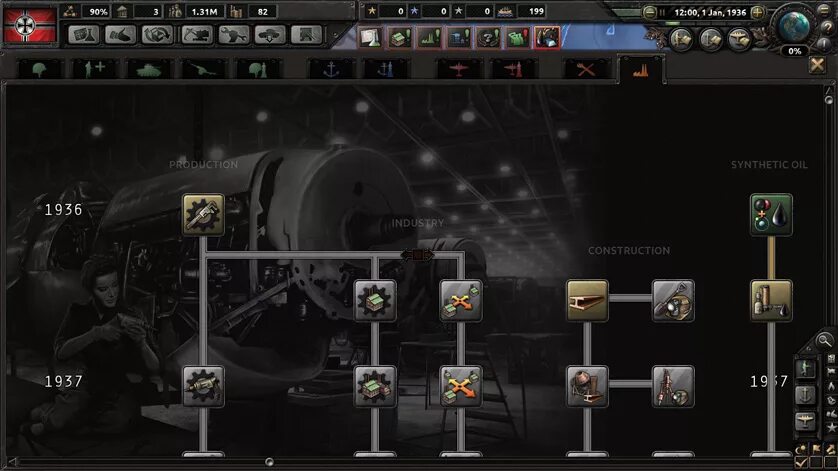
Task: Select the Synthetic Oil refinery technology
Action: point(771,300)
